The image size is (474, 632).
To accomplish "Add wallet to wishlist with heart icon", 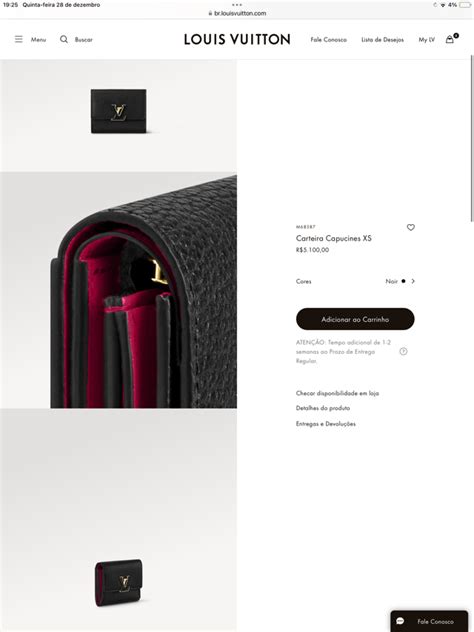I will pos(410,227).
